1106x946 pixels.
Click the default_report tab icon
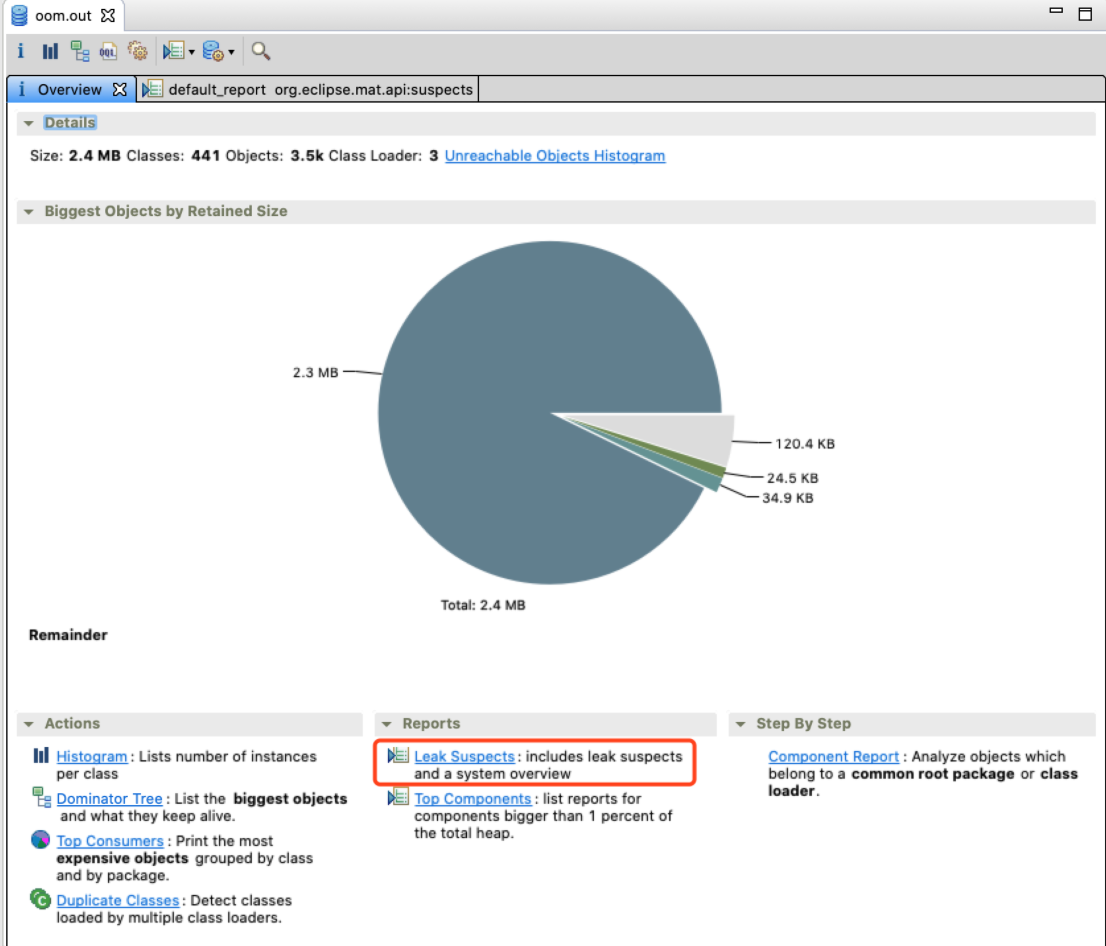(x=152, y=89)
